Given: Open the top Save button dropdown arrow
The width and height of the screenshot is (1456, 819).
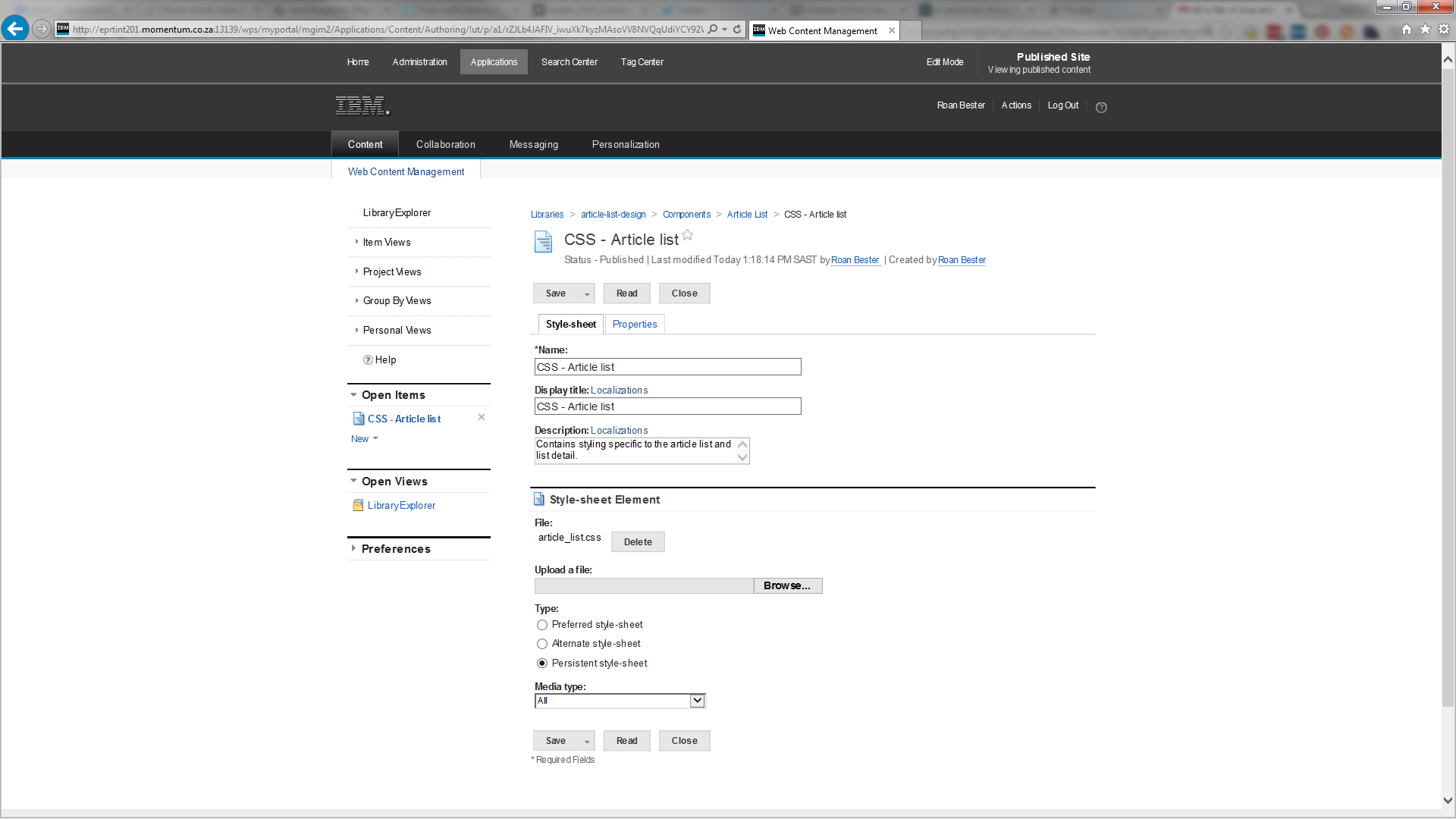Looking at the screenshot, I should pos(586,294).
